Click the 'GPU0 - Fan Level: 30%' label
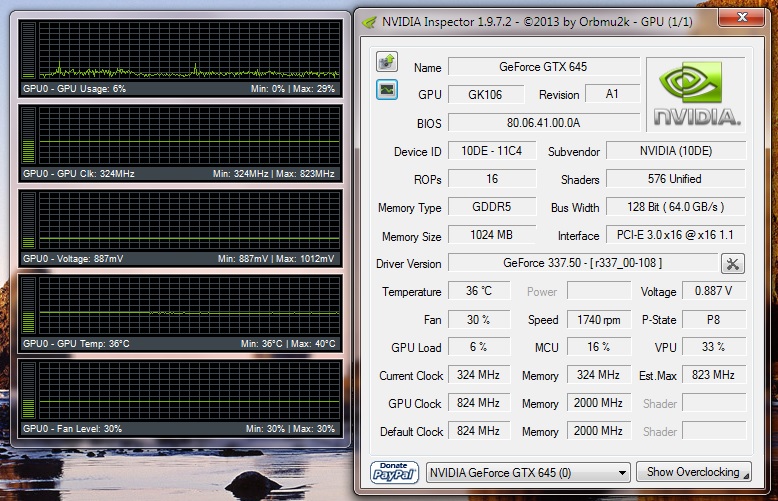778x501 pixels. pyautogui.click(x=72, y=429)
